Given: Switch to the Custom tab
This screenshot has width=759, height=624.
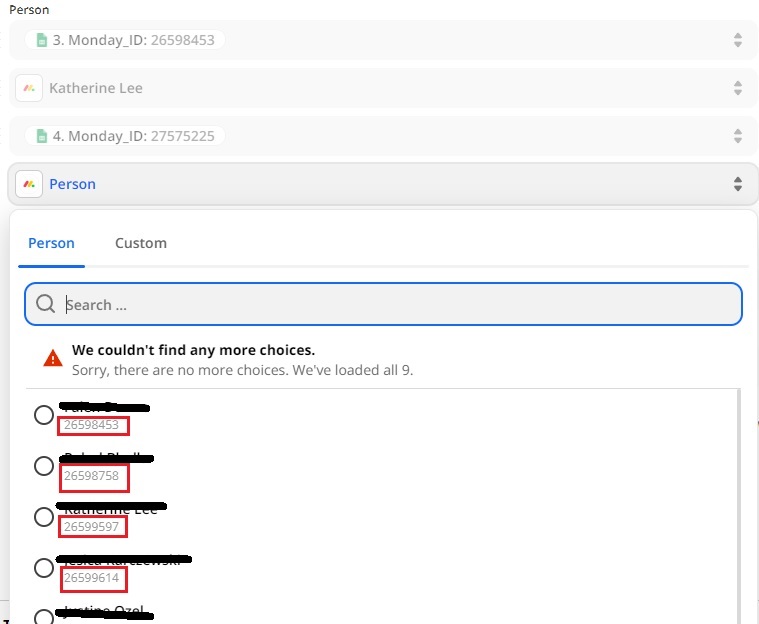Looking at the screenshot, I should 141,243.
